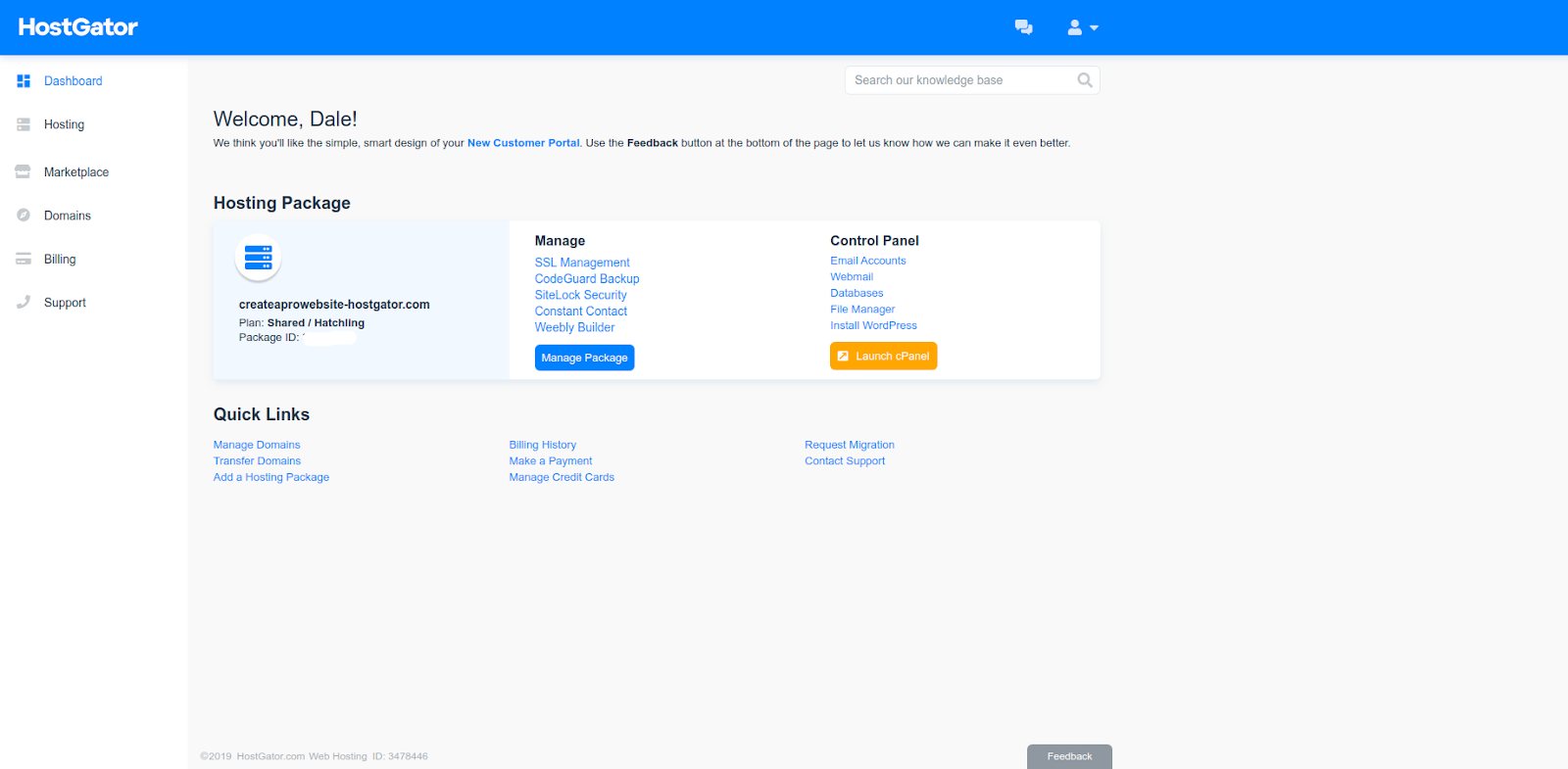Click the Billing card icon
This screenshot has height=769, width=1568.
tap(24, 260)
